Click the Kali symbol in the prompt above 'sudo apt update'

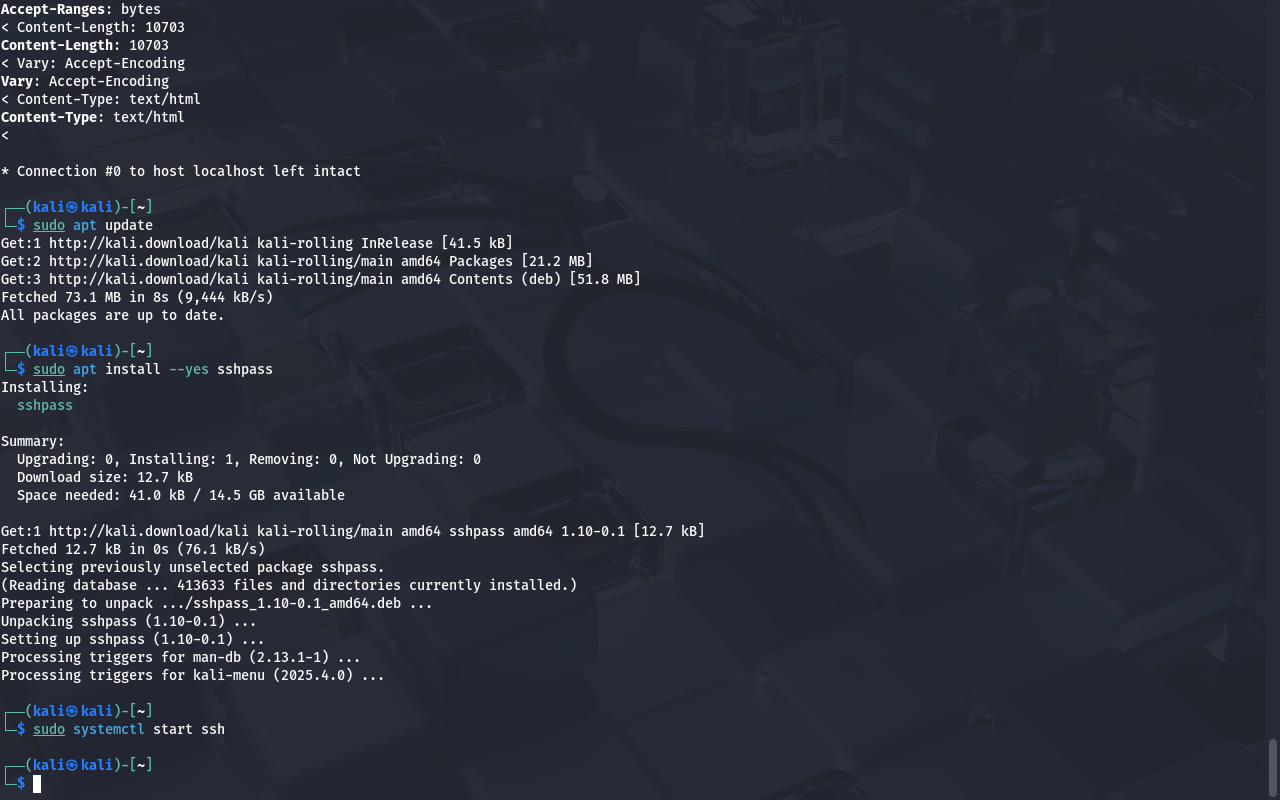point(73,207)
